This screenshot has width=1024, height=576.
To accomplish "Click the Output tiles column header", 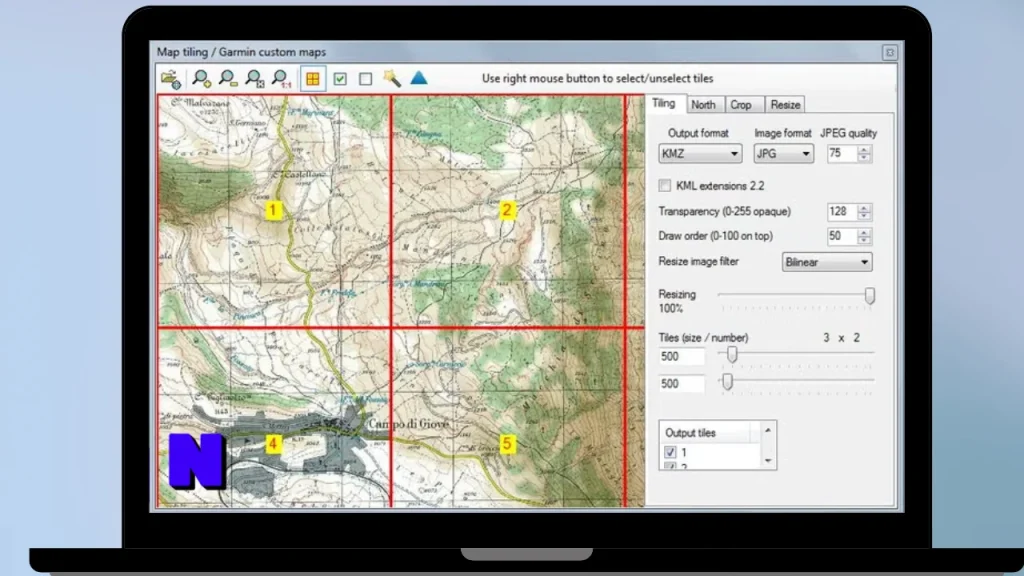I will point(705,433).
